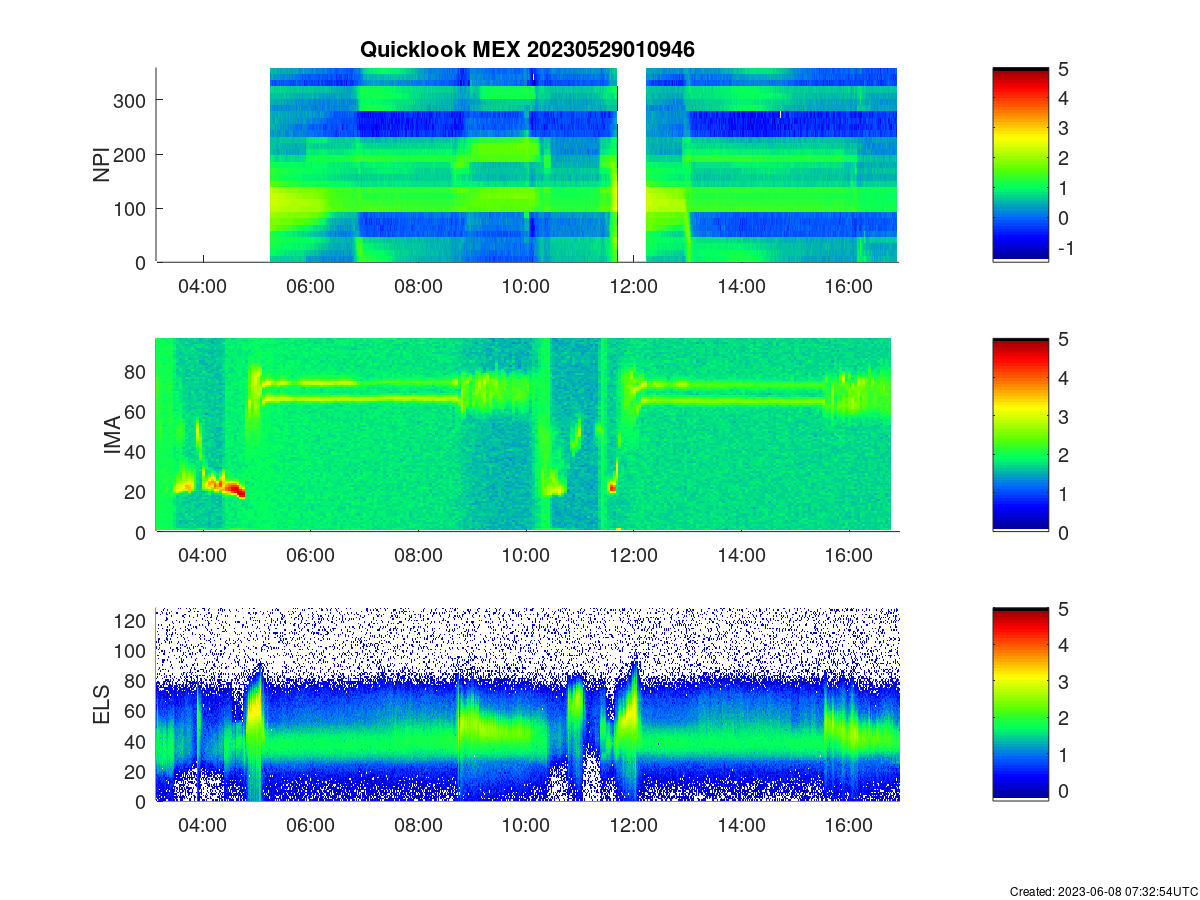The height and width of the screenshot is (900, 1200).
Task: Click "06:00" on the IMA time axis
Action: coord(310,555)
